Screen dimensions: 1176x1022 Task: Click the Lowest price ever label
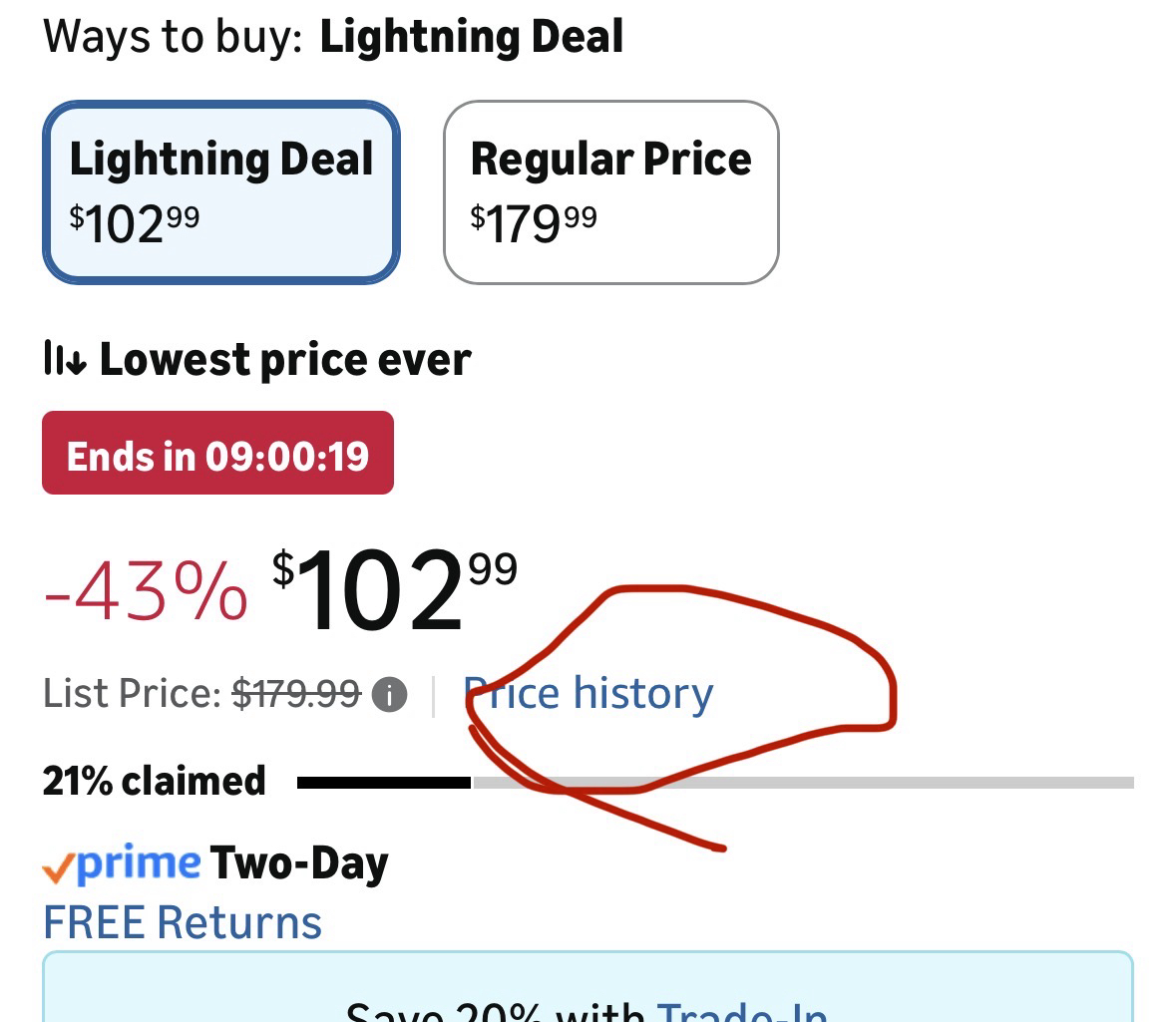pyautogui.click(x=285, y=360)
